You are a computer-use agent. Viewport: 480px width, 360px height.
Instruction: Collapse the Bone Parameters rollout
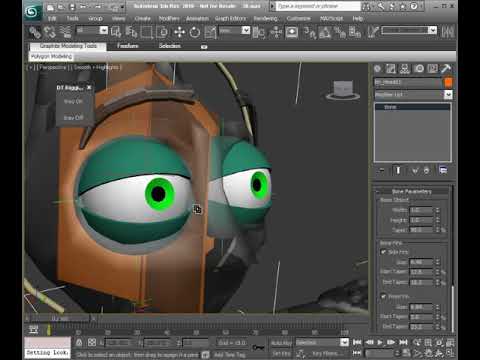[x=412, y=192]
